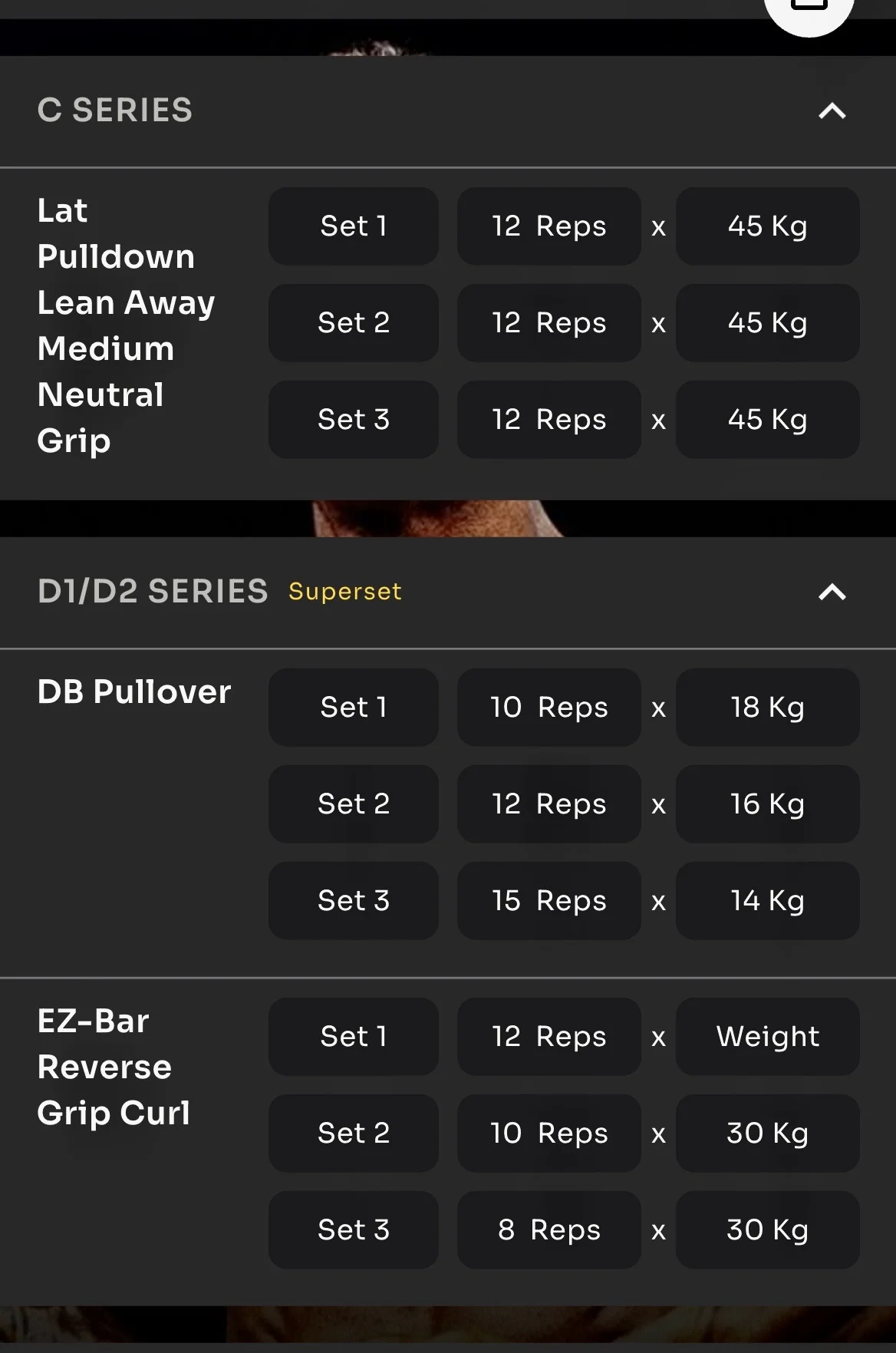The width and height of the screenshot is (896, 1353).
Task: Edit Lat Pulldown Set 1 reps field
Action: coord(548,226)
